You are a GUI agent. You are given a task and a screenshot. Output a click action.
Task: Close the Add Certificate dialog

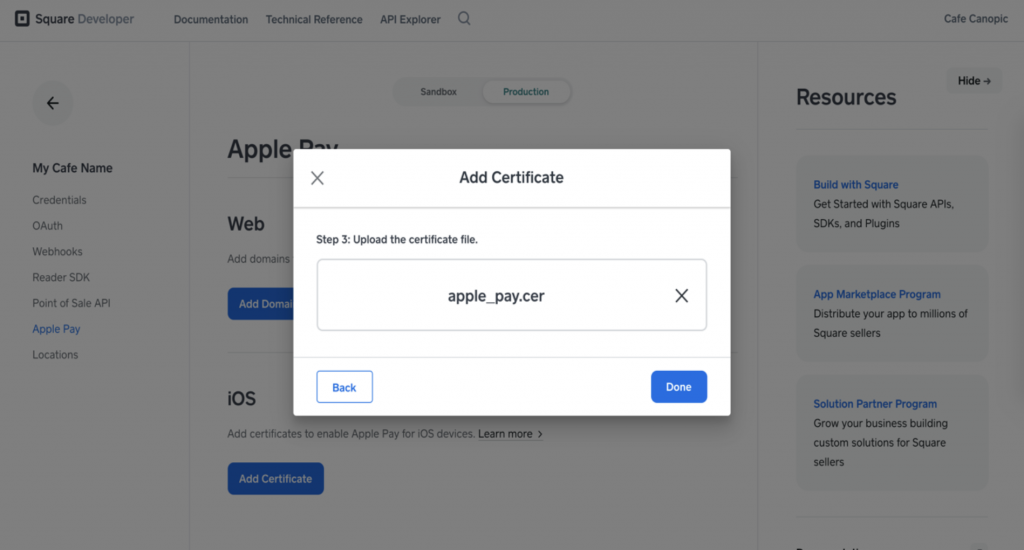click(317, 178)
